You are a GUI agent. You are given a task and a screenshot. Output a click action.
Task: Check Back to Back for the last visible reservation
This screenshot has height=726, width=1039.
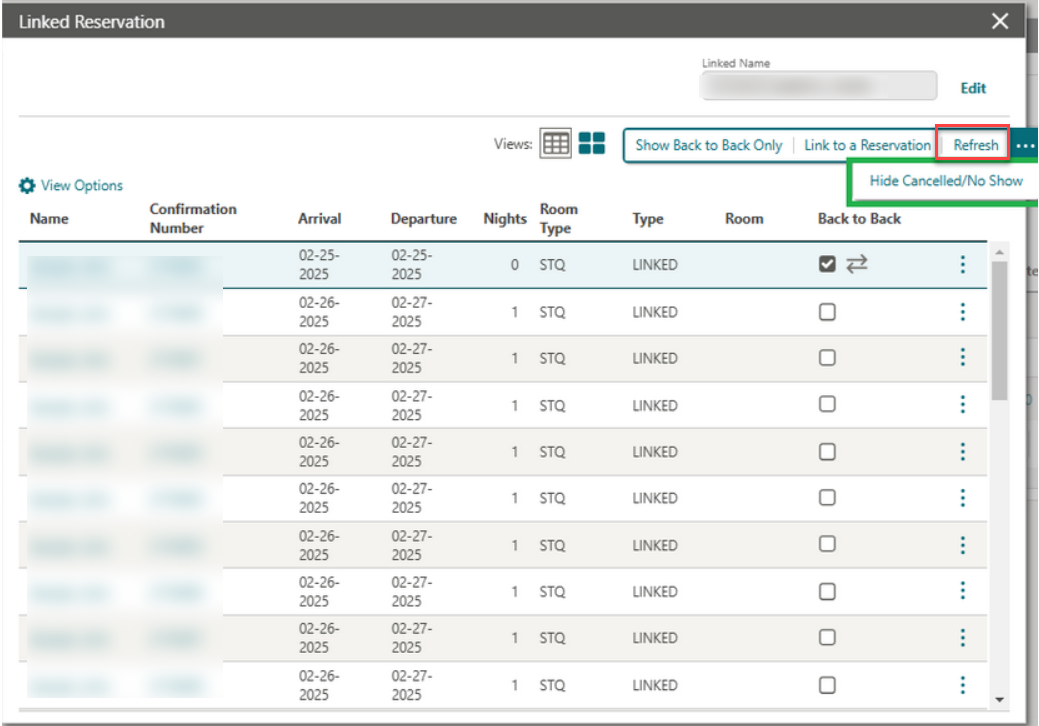827,685
